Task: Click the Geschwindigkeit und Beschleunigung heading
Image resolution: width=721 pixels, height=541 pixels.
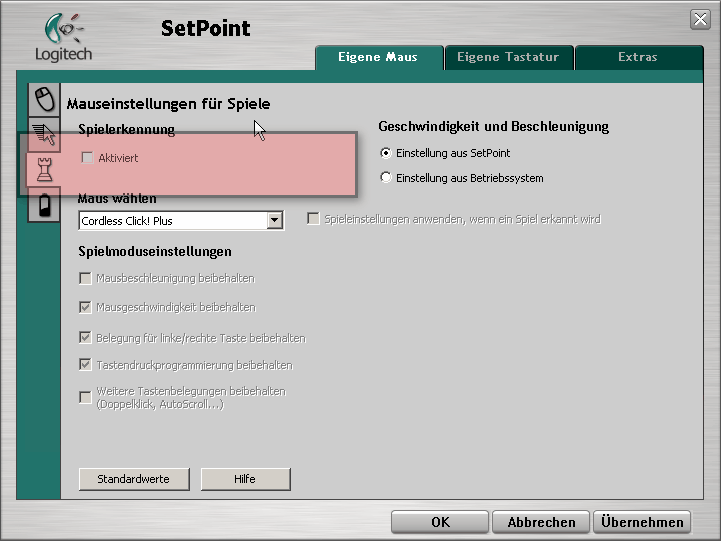Action: click(493, 126)
